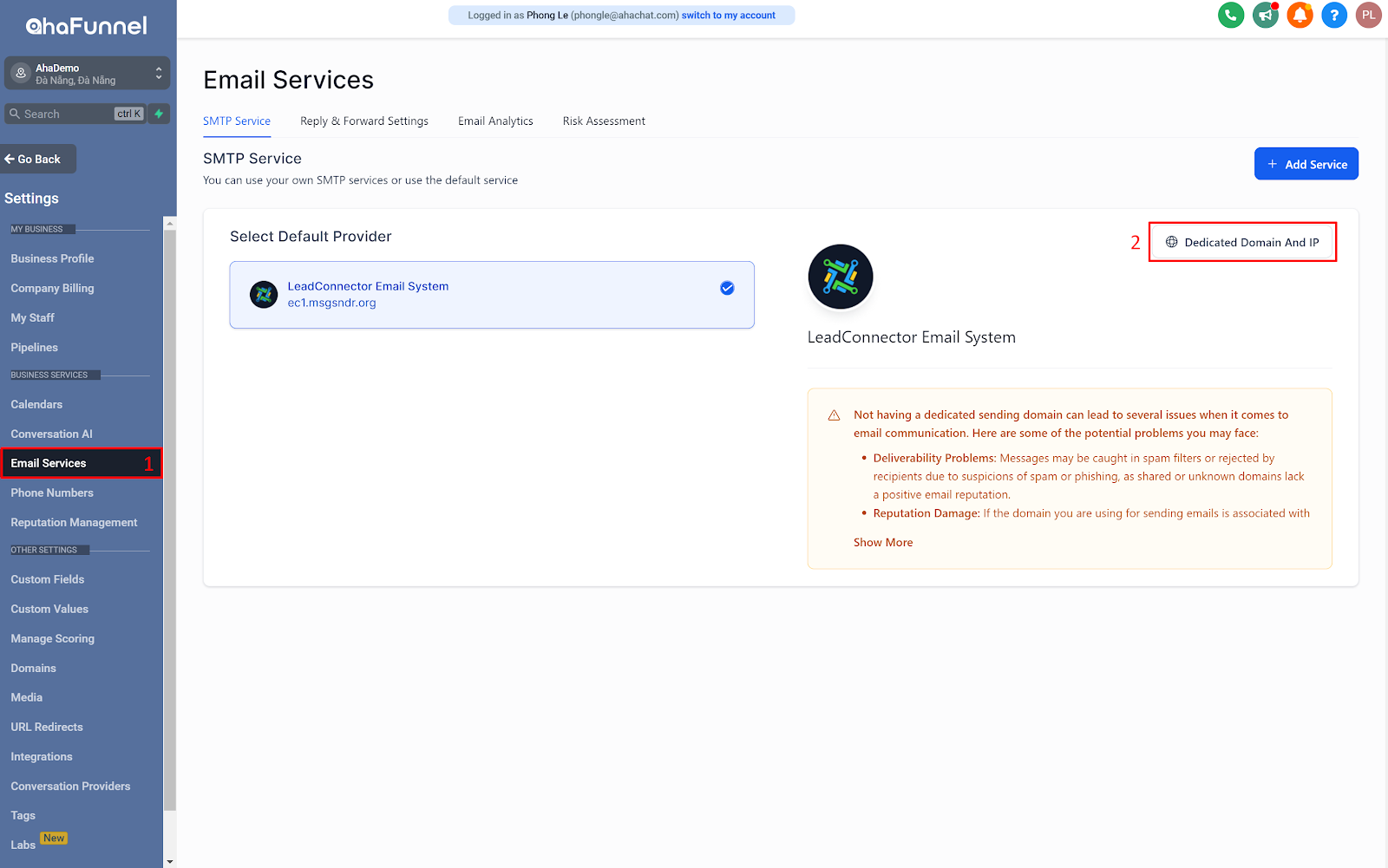Click the sidebar scrollbar up arrow
1388x868 pixels.
pyautogui.click(x=170, y=224)
